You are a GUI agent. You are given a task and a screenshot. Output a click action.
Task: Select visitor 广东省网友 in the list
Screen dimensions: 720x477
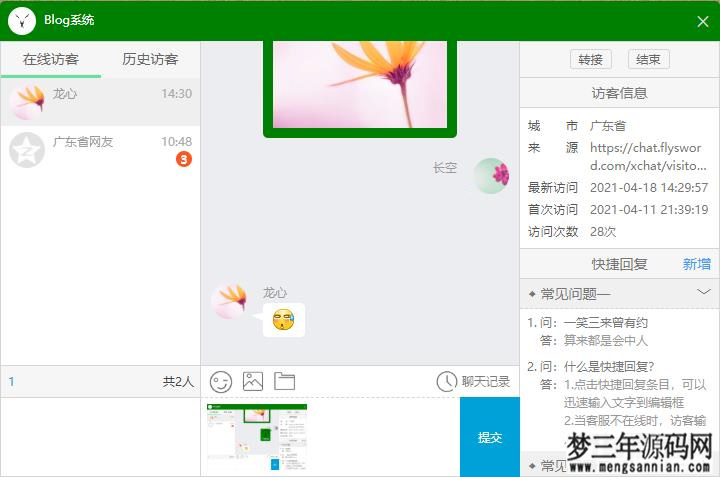pos(100,150)
